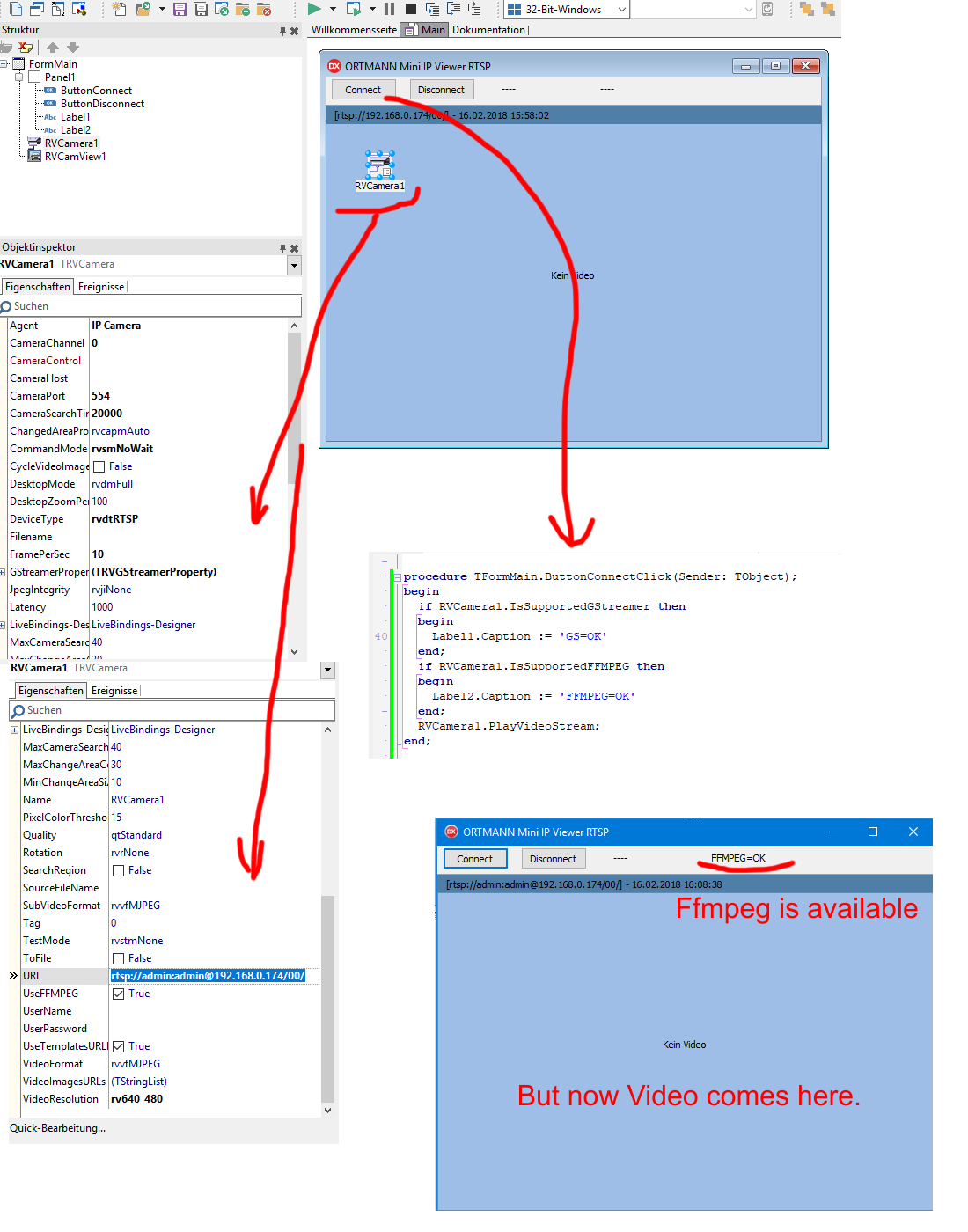Click the Run Until Return debug icon
968x1232 pixels.
click(x=474, y=9)
